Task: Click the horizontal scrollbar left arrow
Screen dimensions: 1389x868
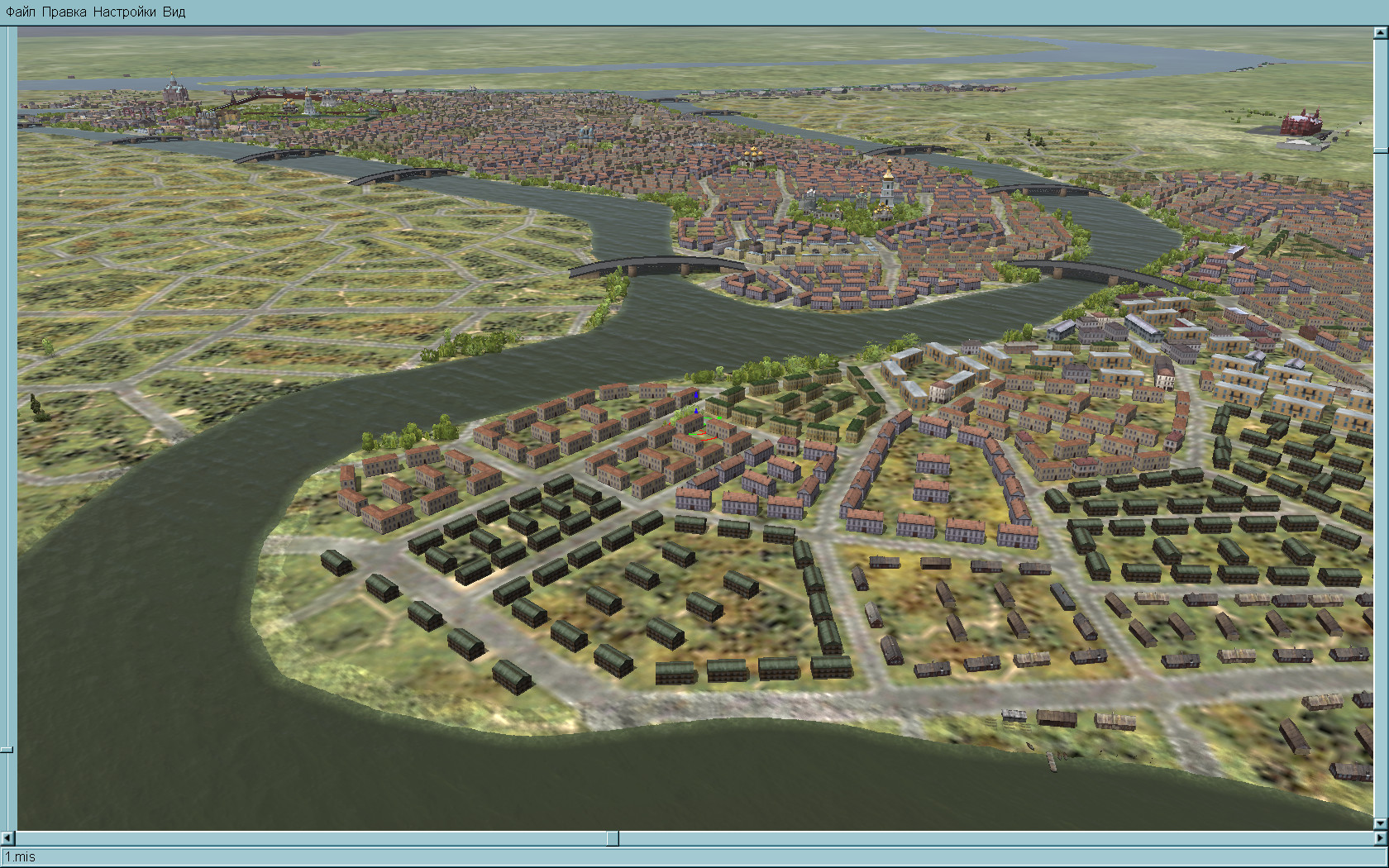Action: (9, 838)
